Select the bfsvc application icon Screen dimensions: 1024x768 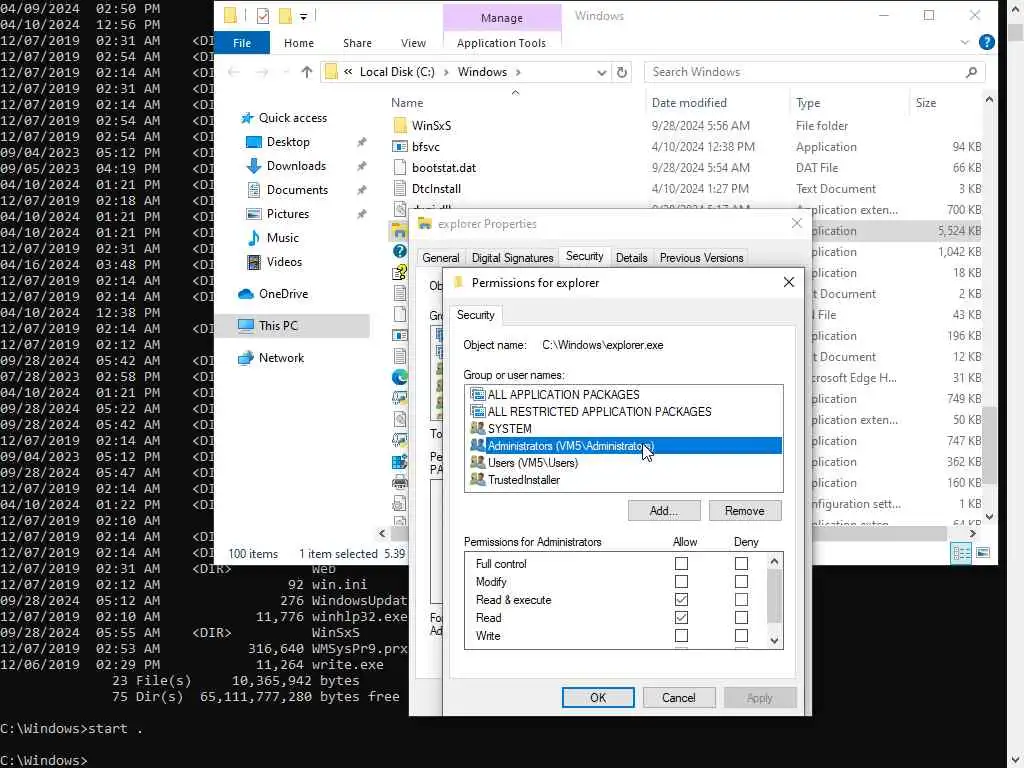coord(400,147)
